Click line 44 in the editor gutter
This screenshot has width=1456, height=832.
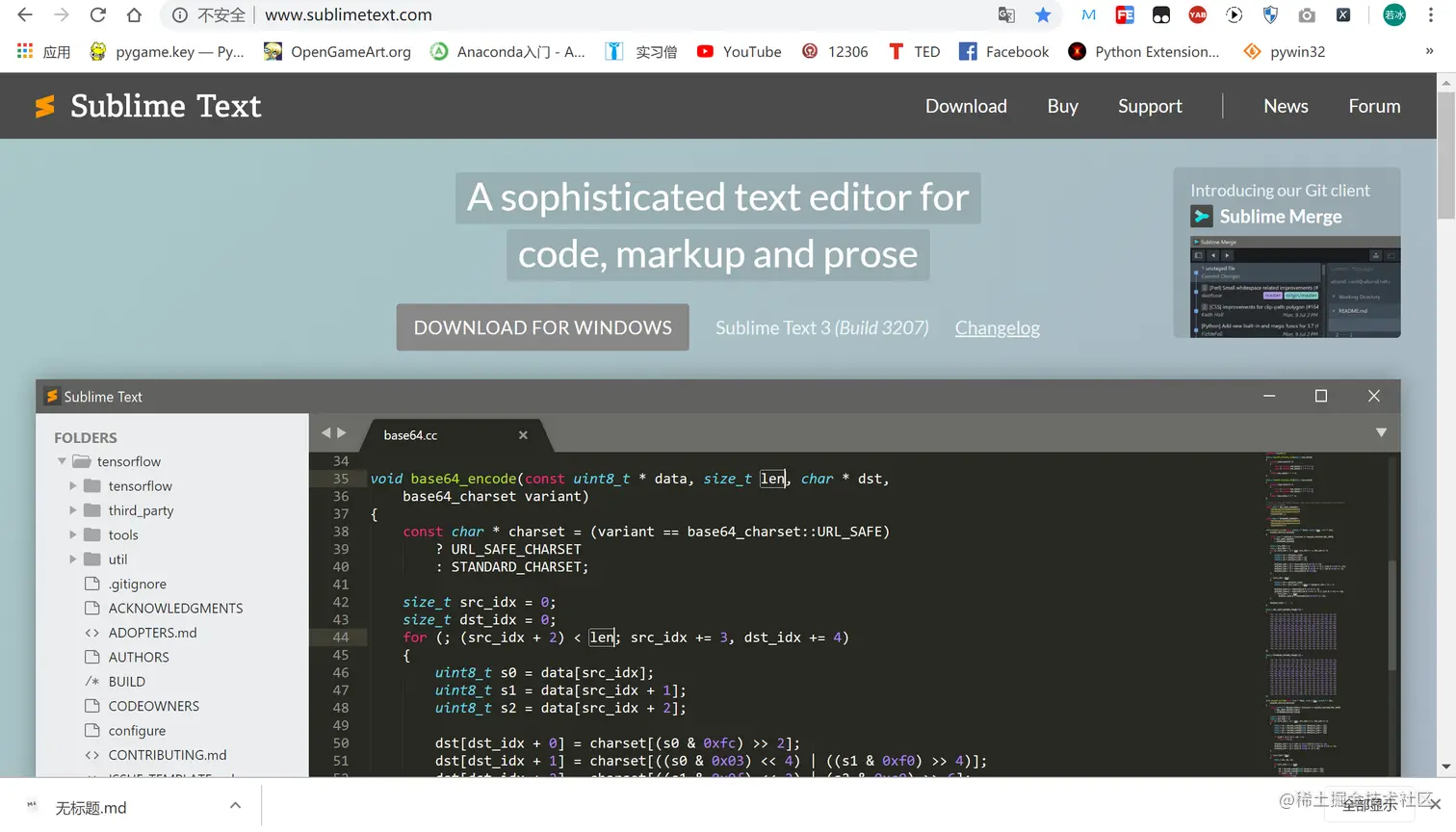click(x=341, y=637)
